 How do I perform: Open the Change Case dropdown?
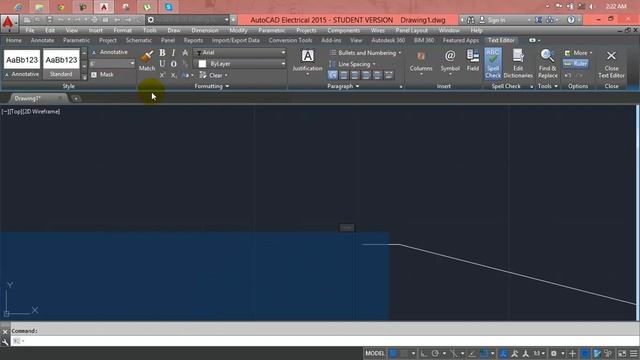(187, 75)
